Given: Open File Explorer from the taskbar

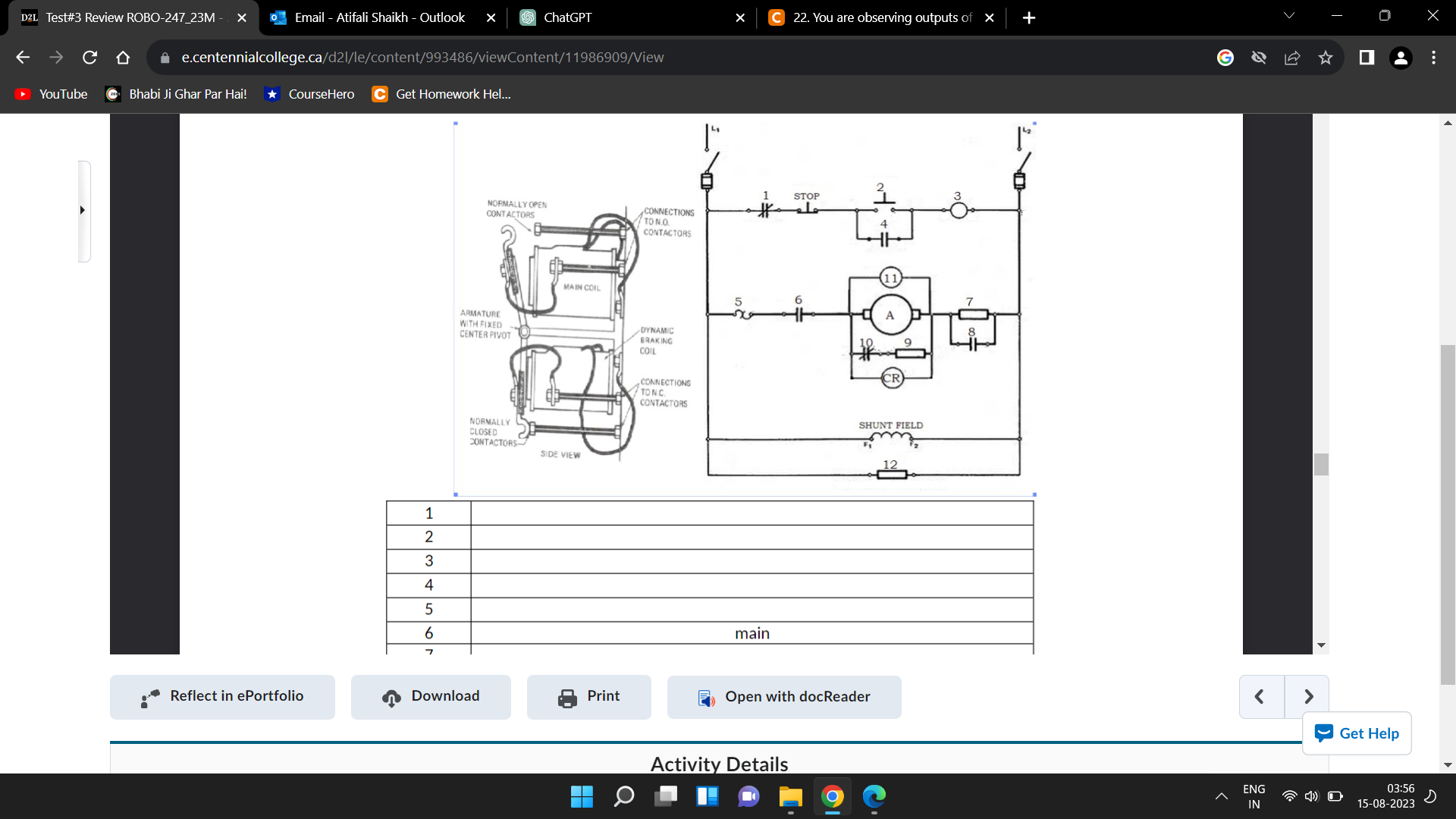Looking at the screenshot, I should coord(790,797).
